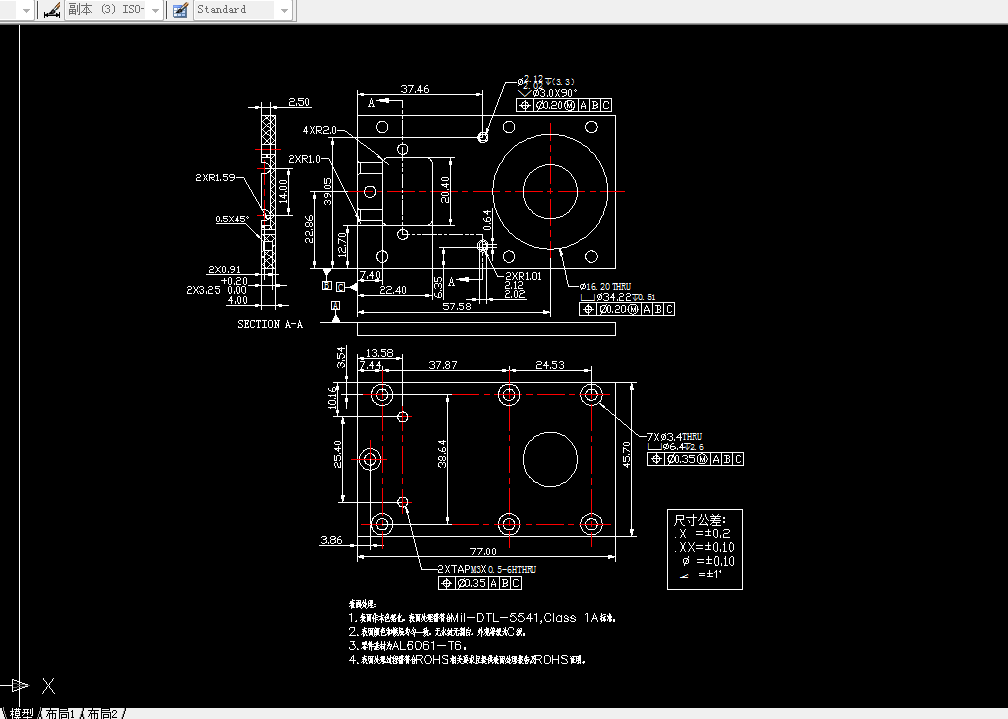Select note 4 mentioning ROHS

tap(467, 659)
